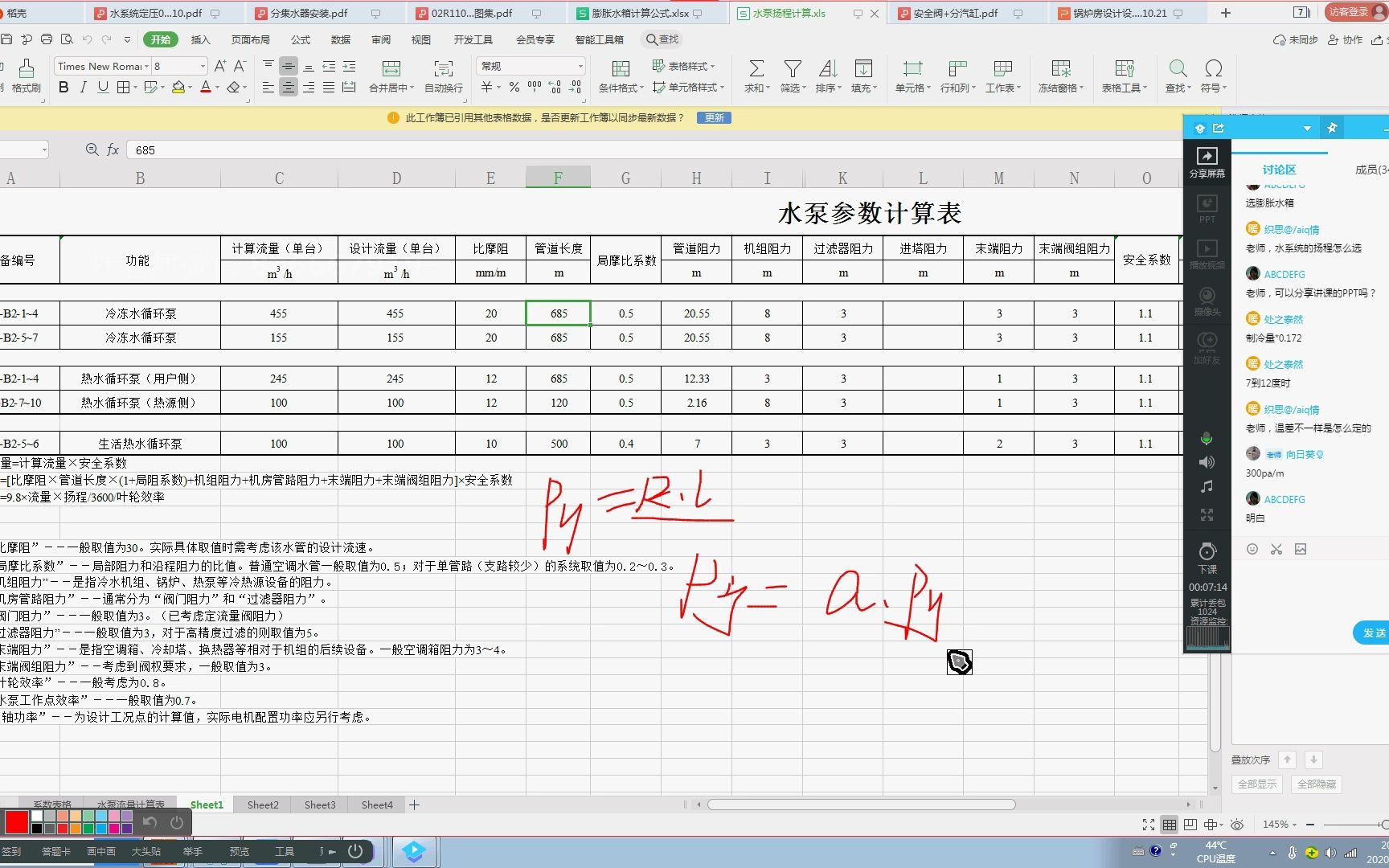The height and width of the screenshot is (868, 1389).
Task: Open Freeze Panes (冻结窗格) menu
Action: point(1061,76)
